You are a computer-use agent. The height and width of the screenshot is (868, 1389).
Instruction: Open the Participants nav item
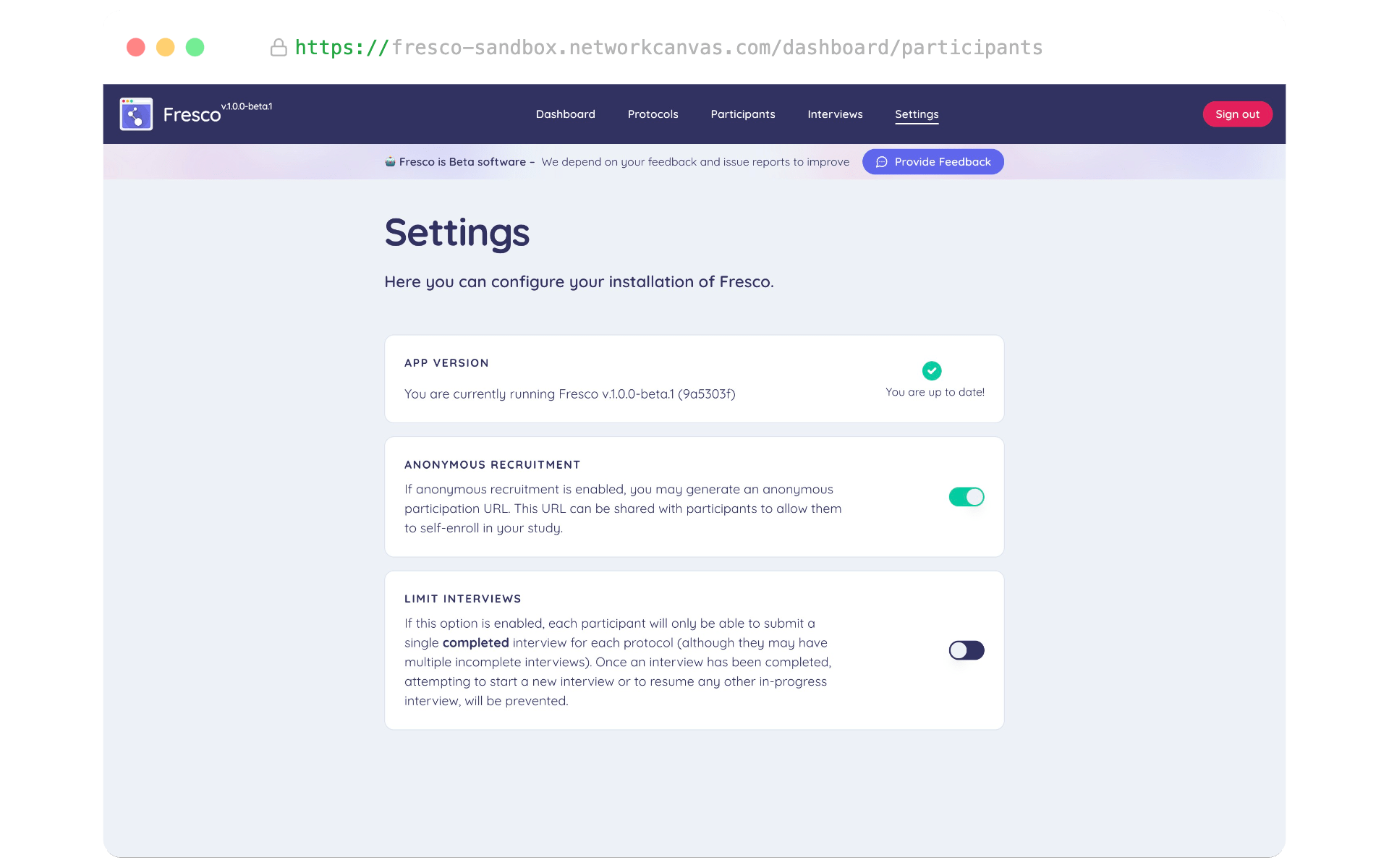pyautogui.click(x=743, y=114)
